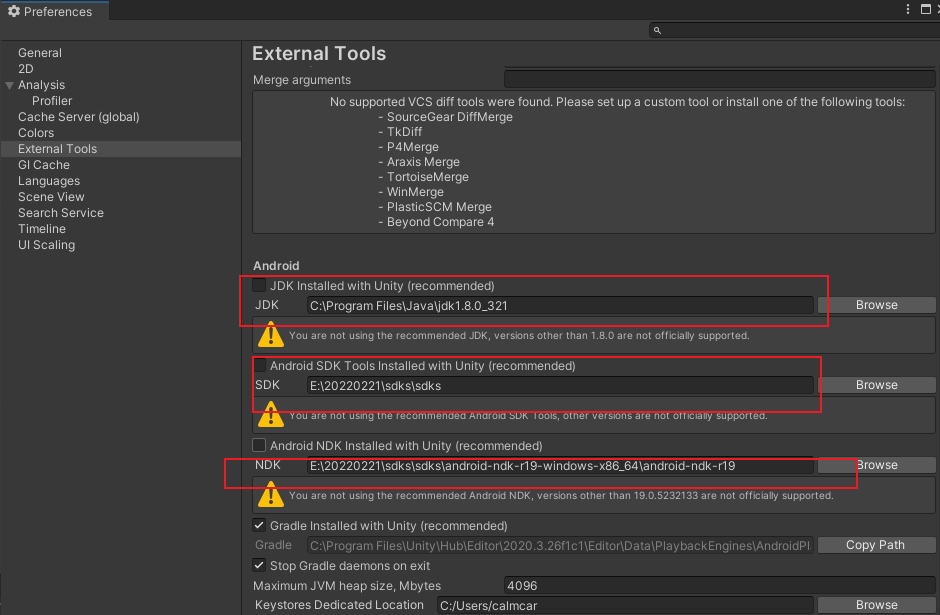Click the Gradle path field

tap(560, 545)
